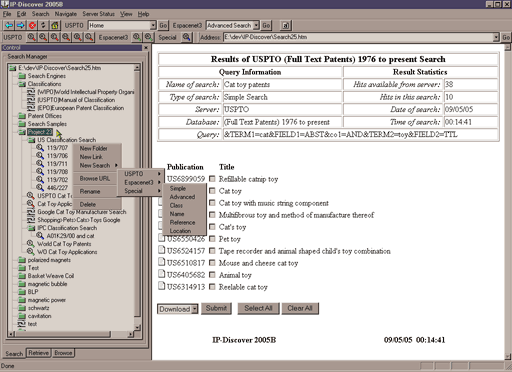The height and width of the screenshot is (372, 512).
Task: Check the Mouse and cheese cat toy box
Action: [212, 263]
